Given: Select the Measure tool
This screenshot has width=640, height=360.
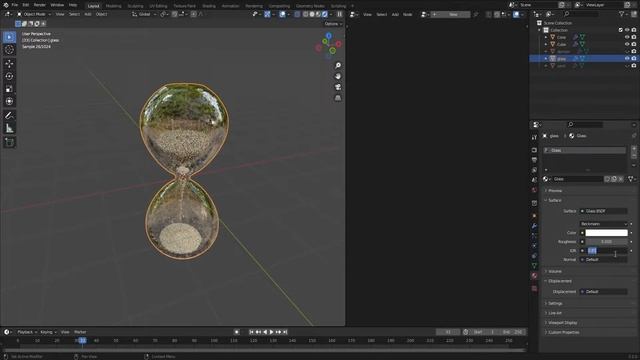Looking at the screenshot, I should 9,129.
